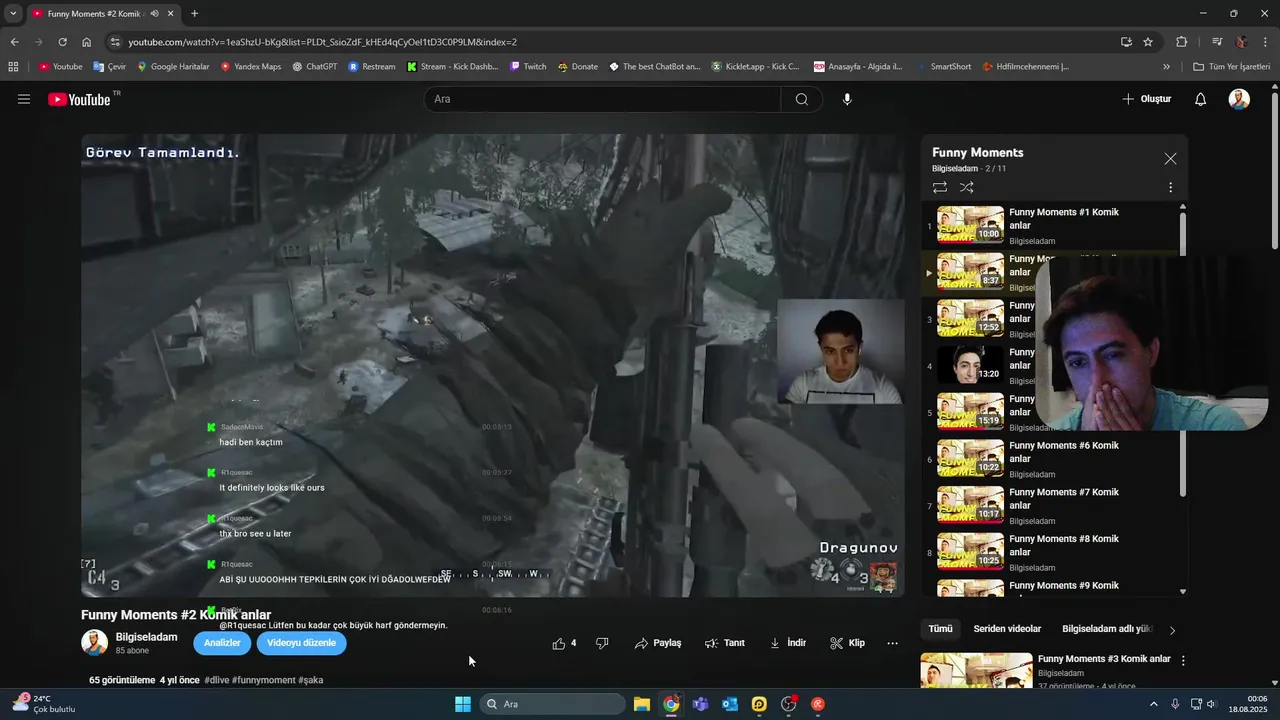This screenshot has width=1280, height=720.
Task: Toggle playlist shuffle
Action: coord(966,187)
